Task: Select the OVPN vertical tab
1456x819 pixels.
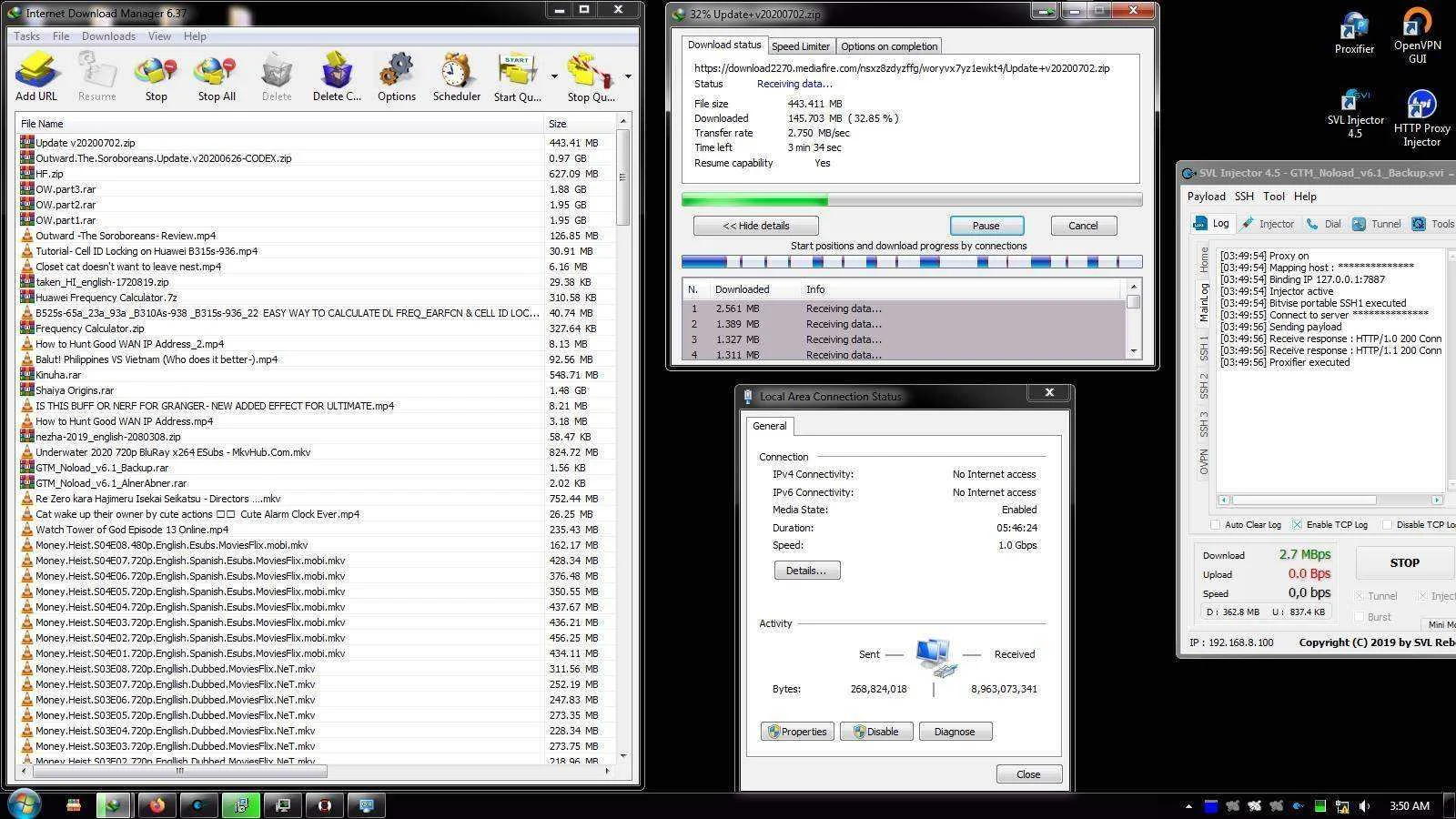Action: pyautogui.click(x=1204, y=460)
